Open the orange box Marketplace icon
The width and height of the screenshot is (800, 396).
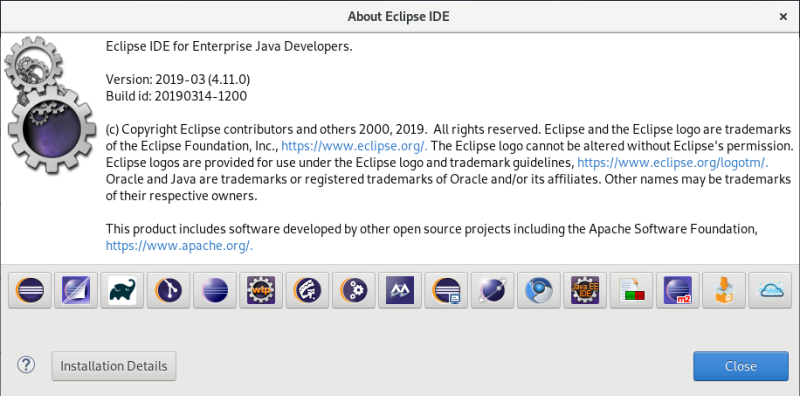[x=724, y=290]
